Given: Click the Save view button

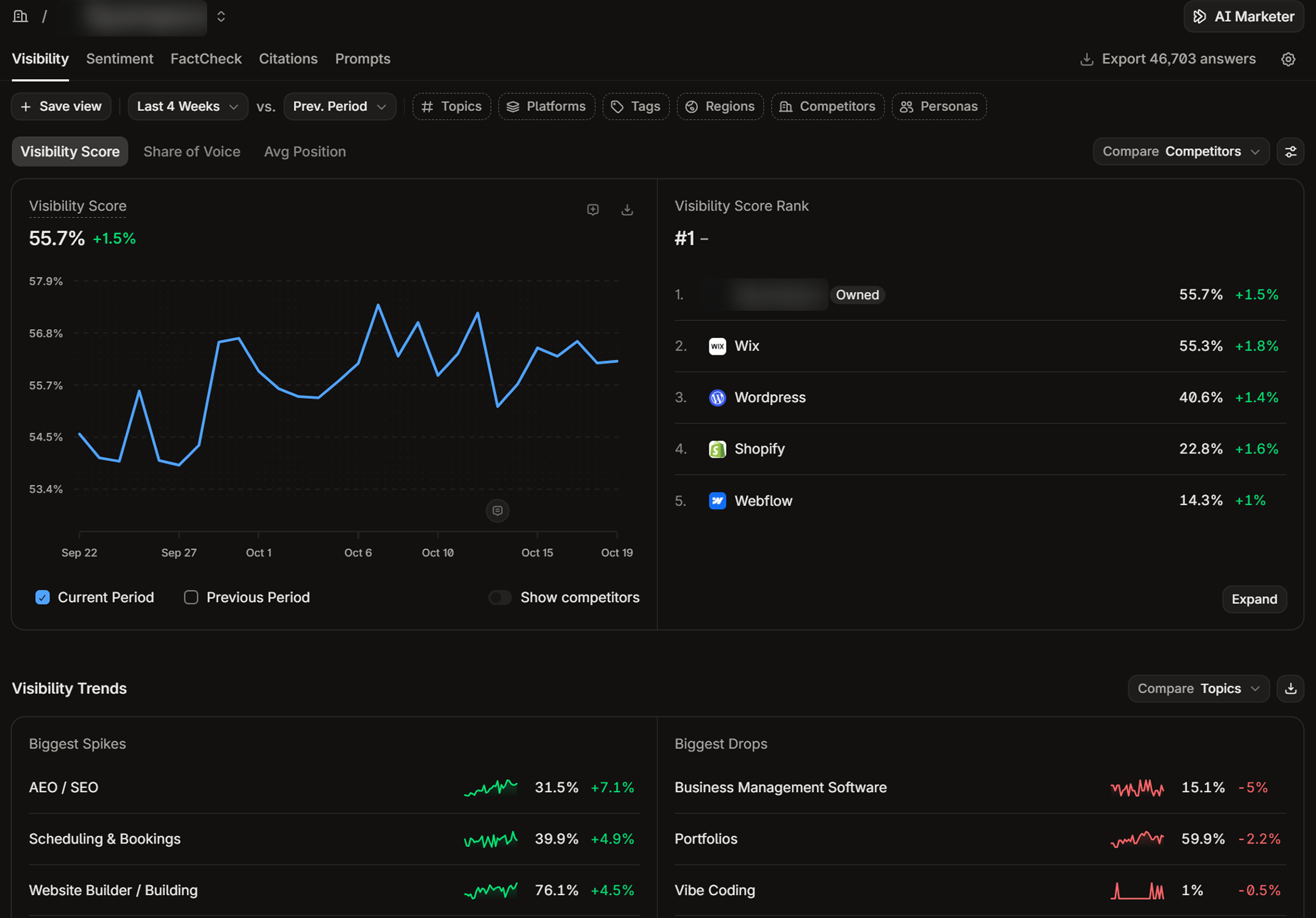Looking at the screenshot, I should tap(61, 106).
